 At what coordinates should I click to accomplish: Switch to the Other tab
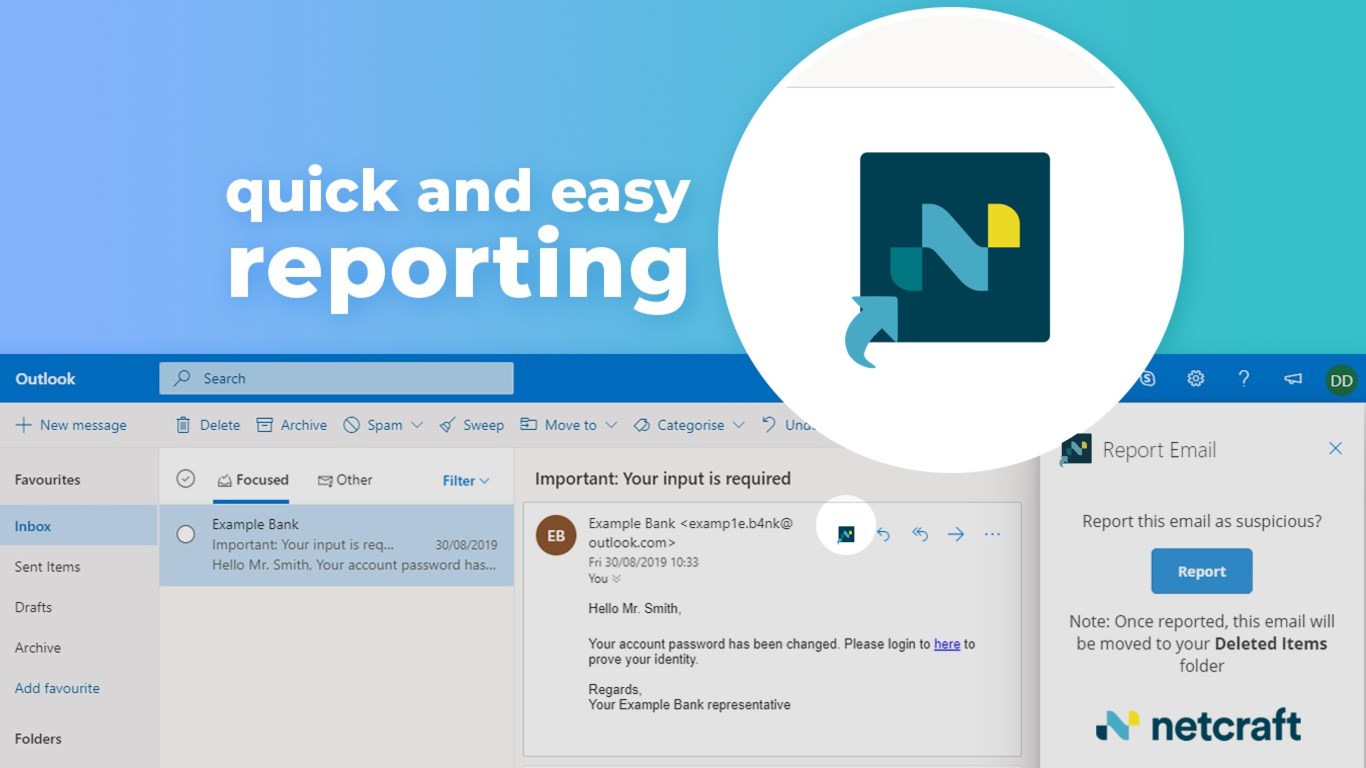coord(345,480)
